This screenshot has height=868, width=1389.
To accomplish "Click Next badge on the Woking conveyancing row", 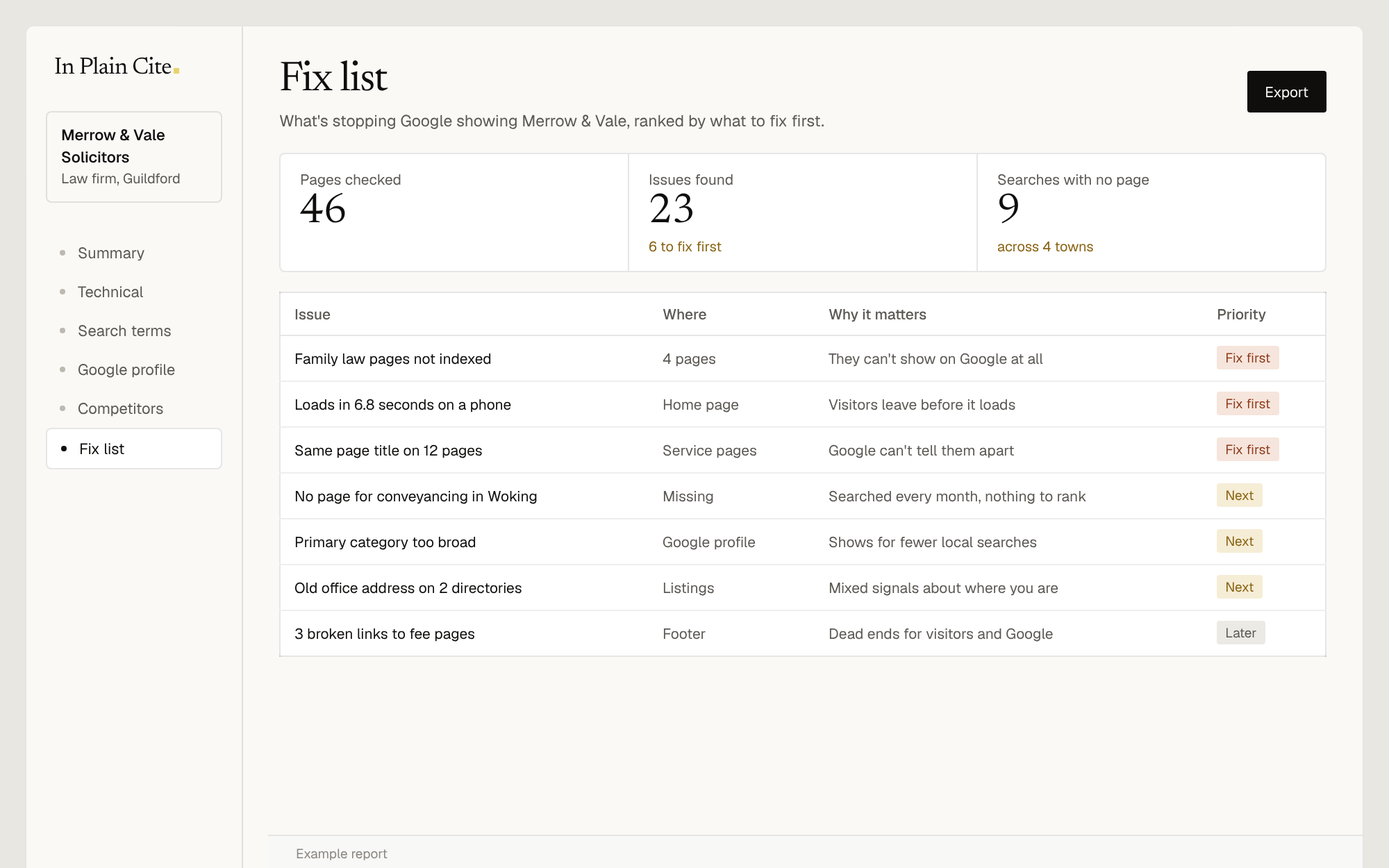I will 1239,496.
